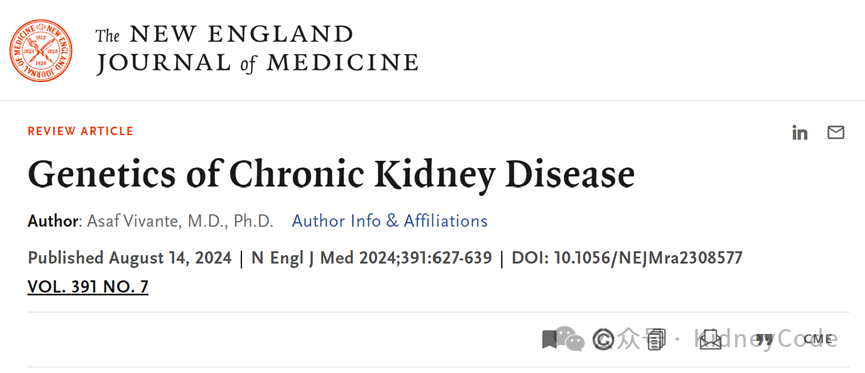
Task: Click the NEJM red circular seal logo
Action: 40,50
